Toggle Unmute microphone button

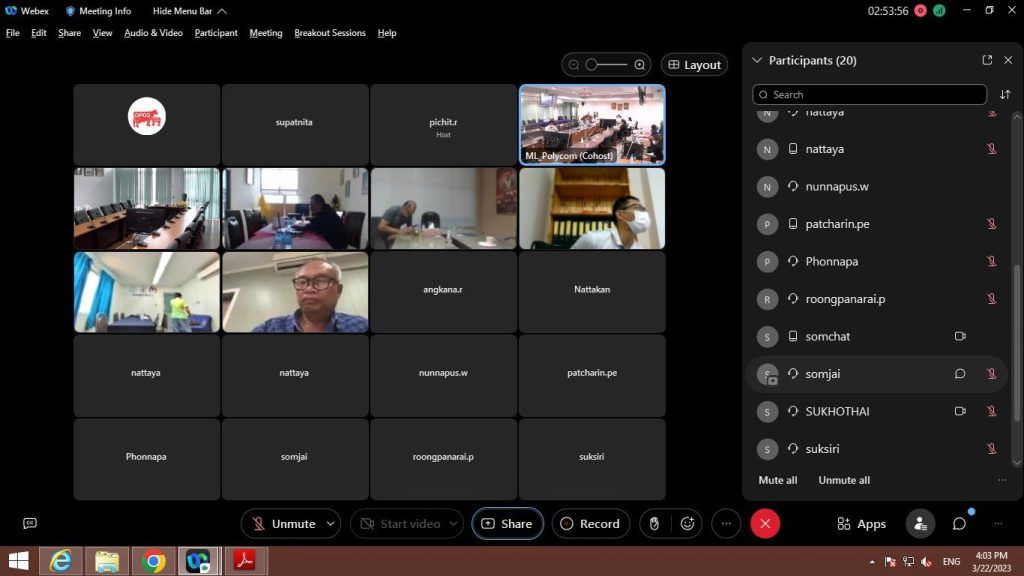(283, 523)
